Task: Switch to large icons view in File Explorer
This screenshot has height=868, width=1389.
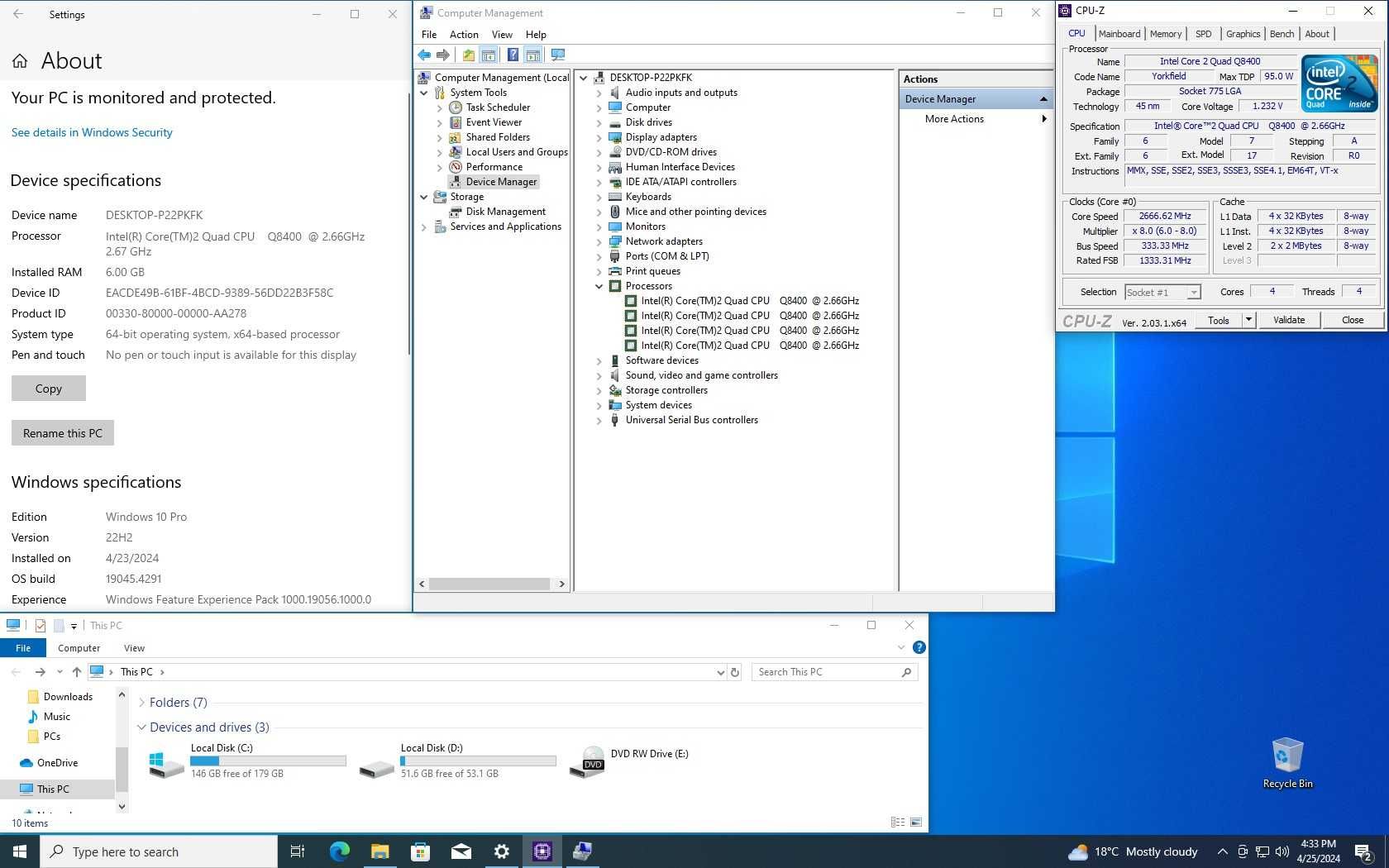Action: click(x=916, y=823)
